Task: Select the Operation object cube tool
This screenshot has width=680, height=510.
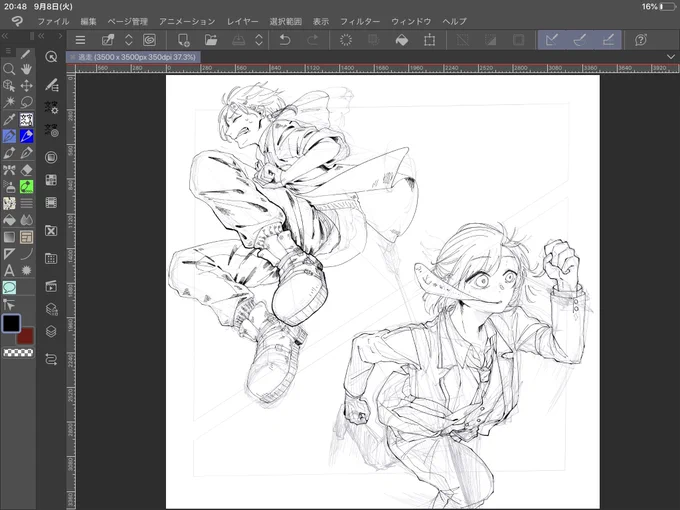Action: [x=9, y=85]
